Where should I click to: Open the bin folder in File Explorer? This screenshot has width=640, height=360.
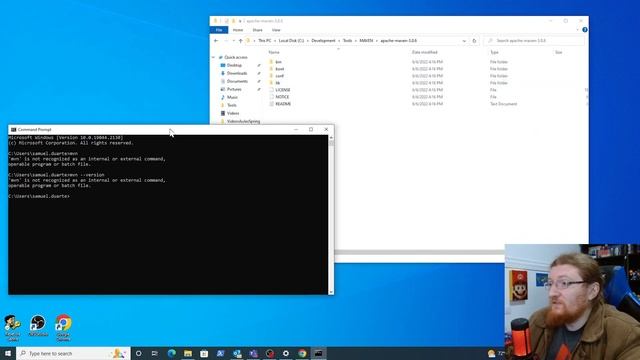(x=278, y=62)
